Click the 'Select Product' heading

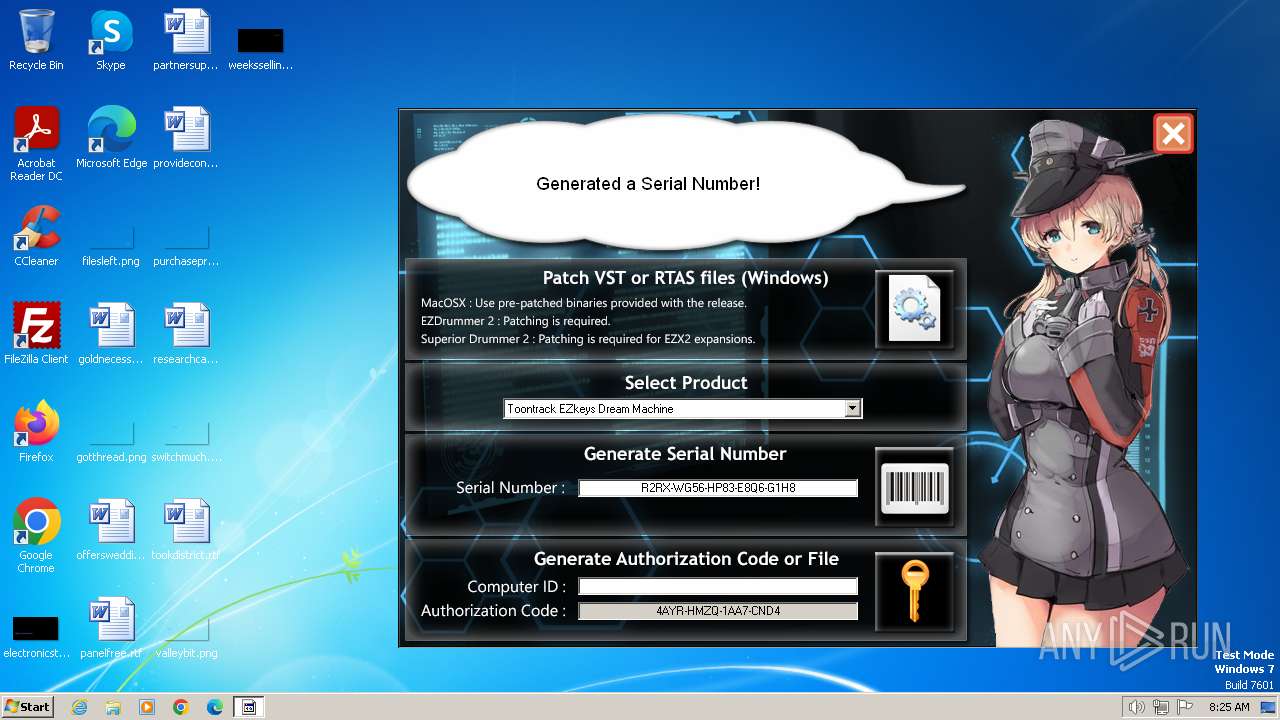point(686,383)
